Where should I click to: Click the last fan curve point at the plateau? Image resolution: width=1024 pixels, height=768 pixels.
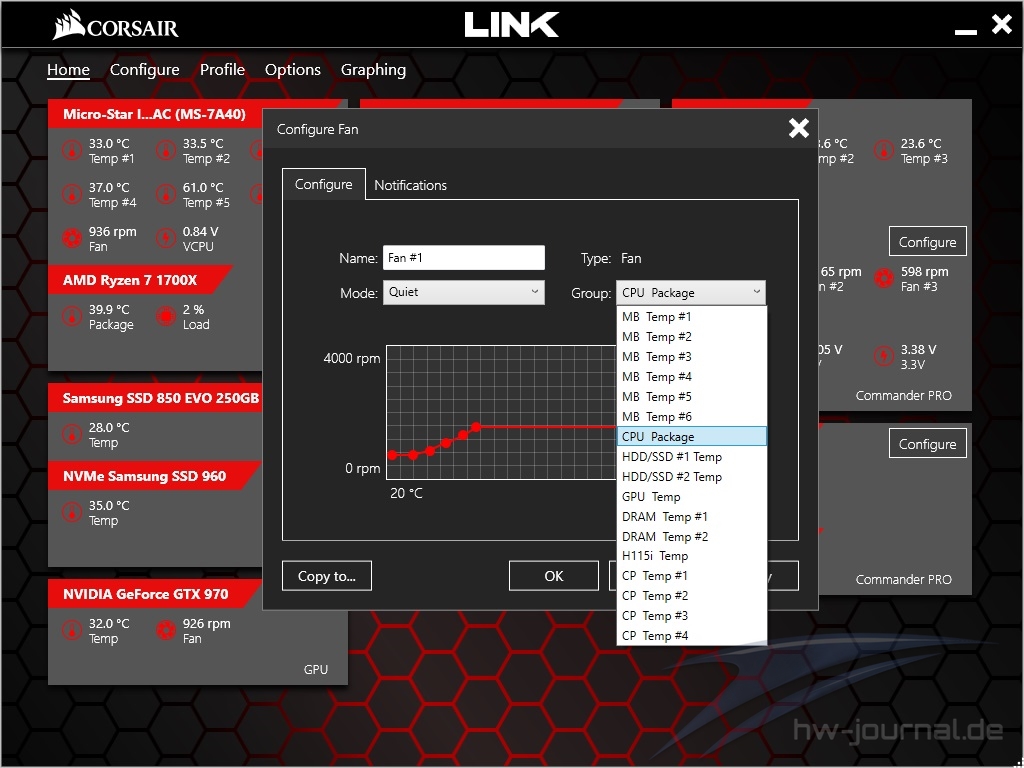(476, 426)
